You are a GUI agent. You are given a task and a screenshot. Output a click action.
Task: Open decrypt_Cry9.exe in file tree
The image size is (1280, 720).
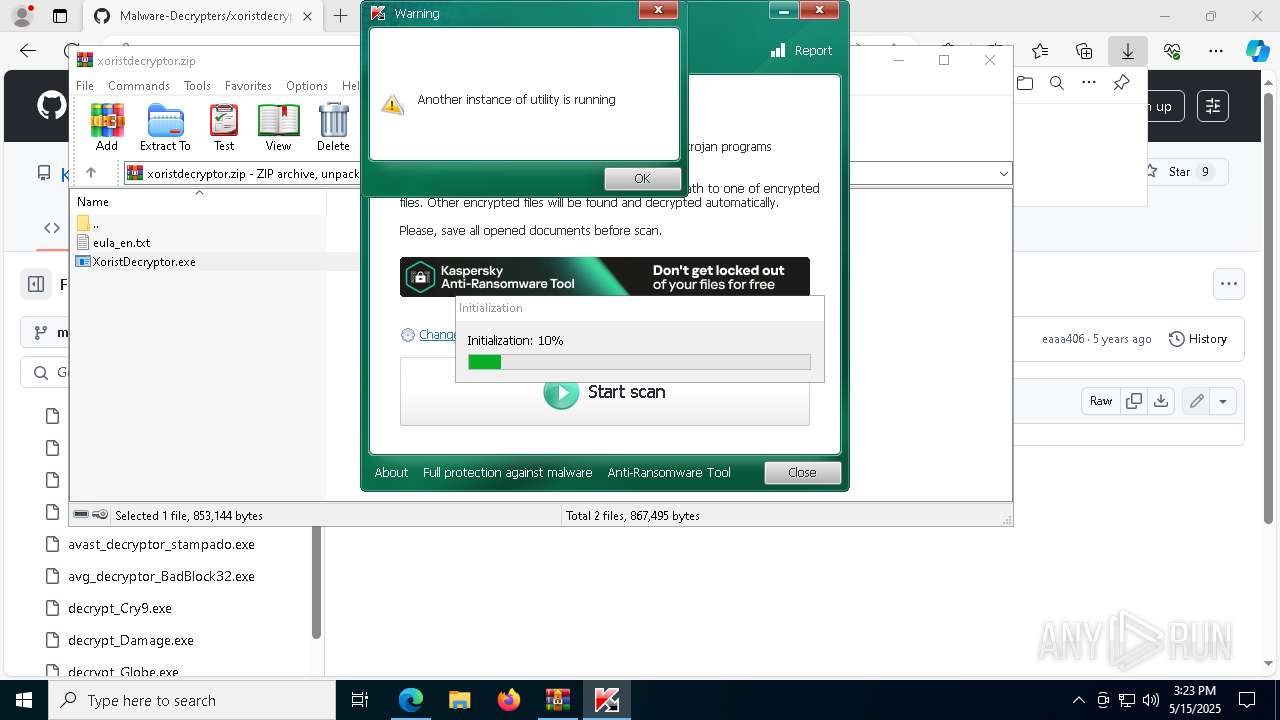tap(119, 608)
